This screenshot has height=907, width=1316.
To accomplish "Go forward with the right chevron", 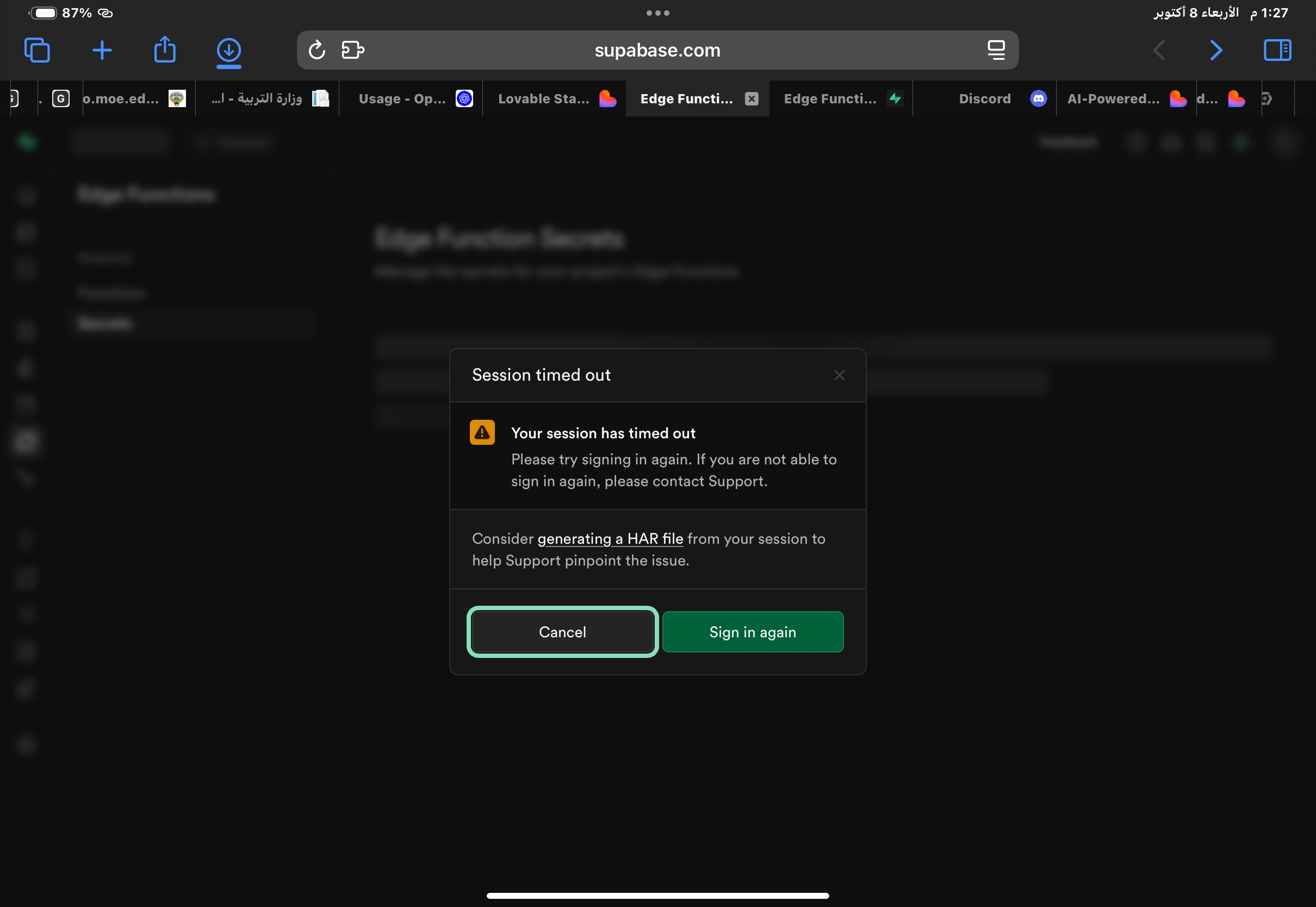I will pyautogui.click(x=1215, y=50).
